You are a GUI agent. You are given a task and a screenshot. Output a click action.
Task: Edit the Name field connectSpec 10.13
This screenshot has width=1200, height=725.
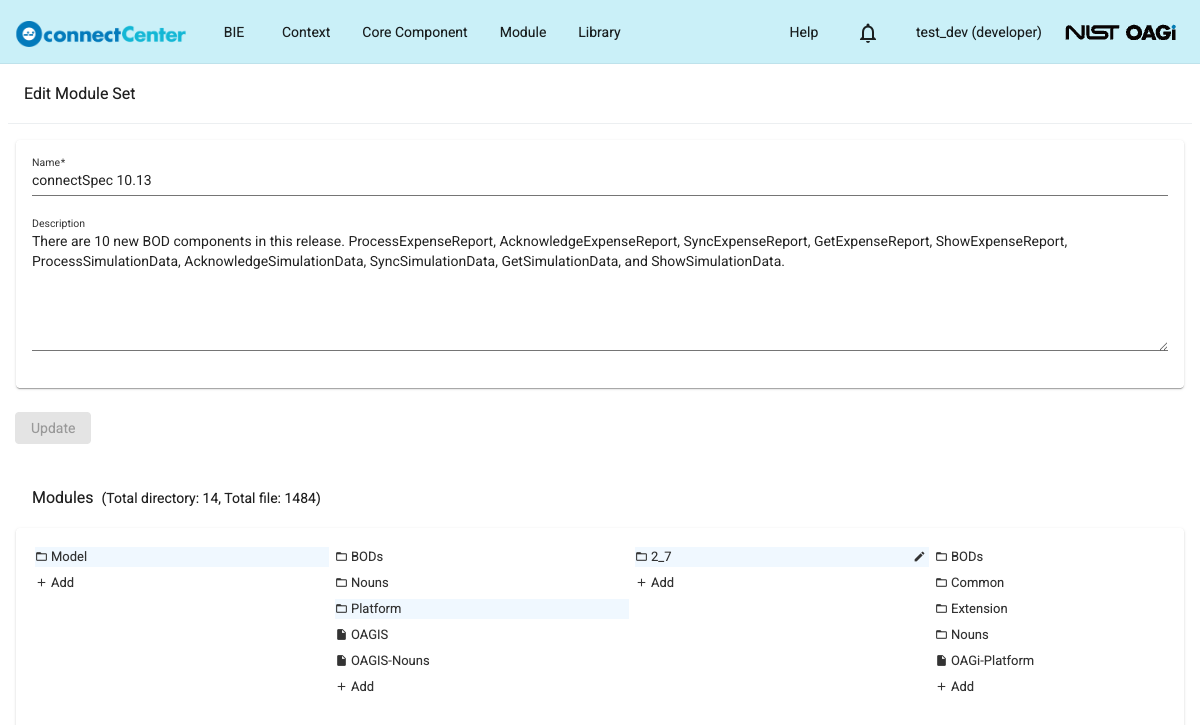(x=600, y=181)
